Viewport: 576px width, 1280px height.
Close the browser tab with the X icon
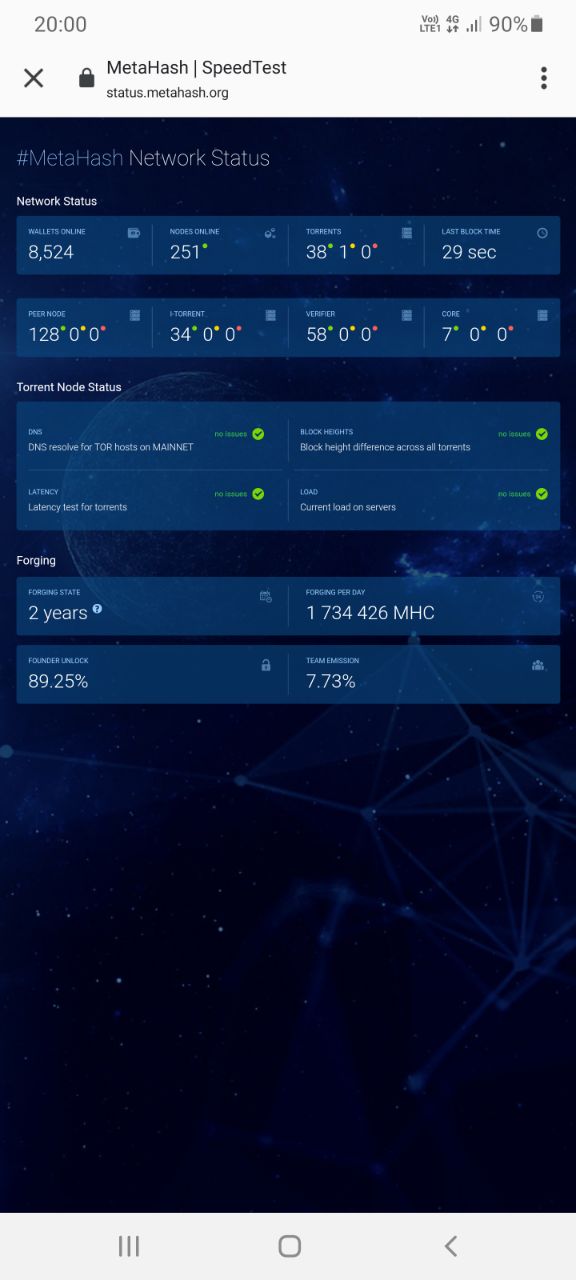click(34, 78)
